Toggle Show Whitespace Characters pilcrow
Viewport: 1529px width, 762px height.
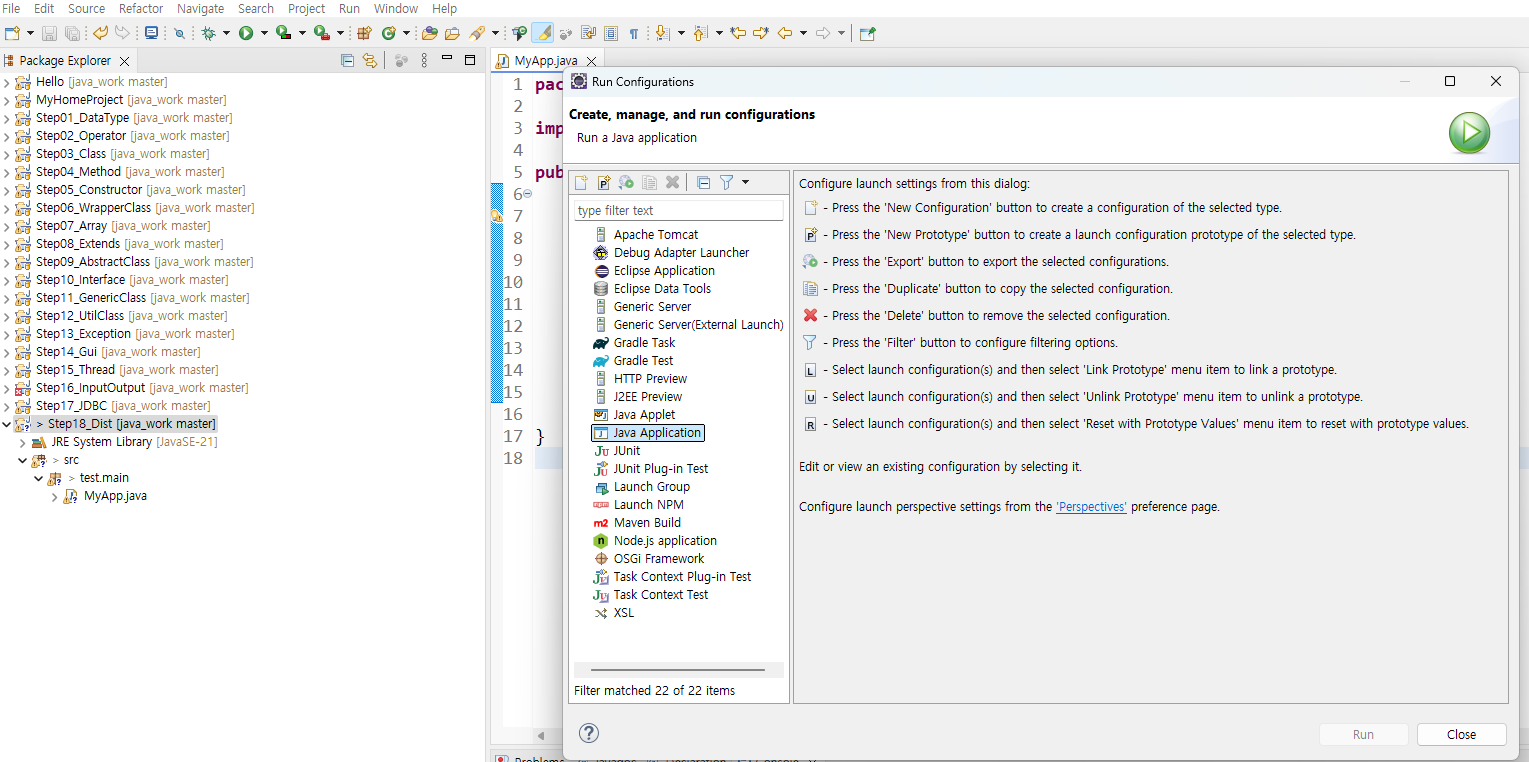point(633,33)
